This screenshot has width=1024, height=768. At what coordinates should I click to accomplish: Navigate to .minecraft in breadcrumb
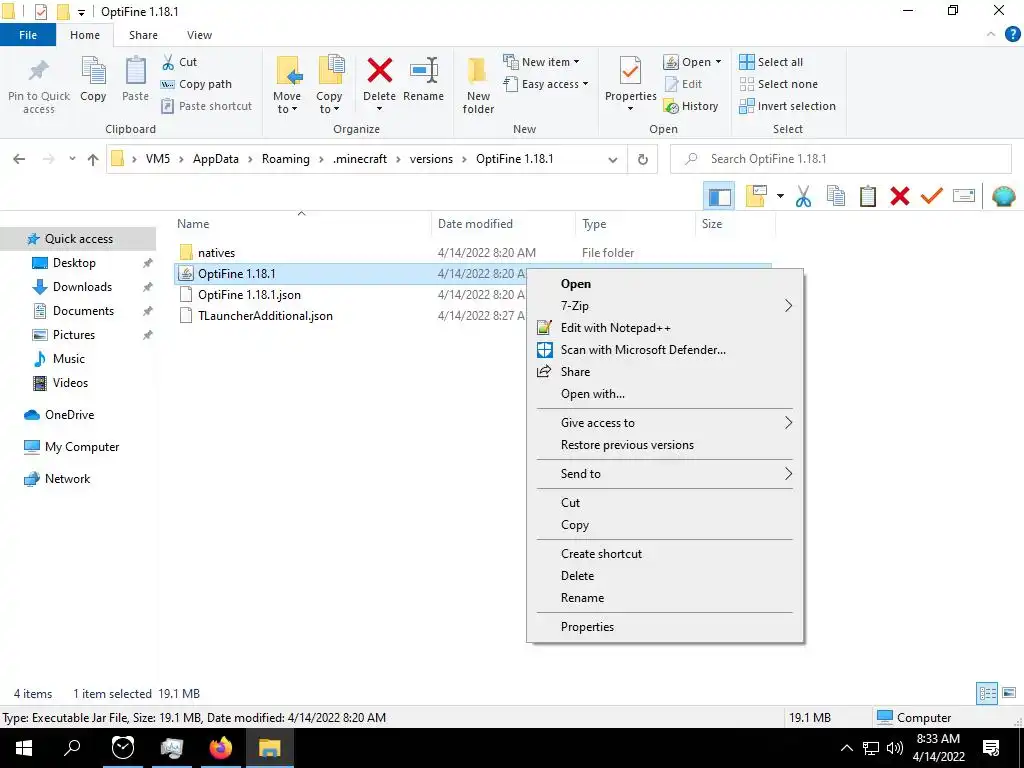click(x=360, y=159)
